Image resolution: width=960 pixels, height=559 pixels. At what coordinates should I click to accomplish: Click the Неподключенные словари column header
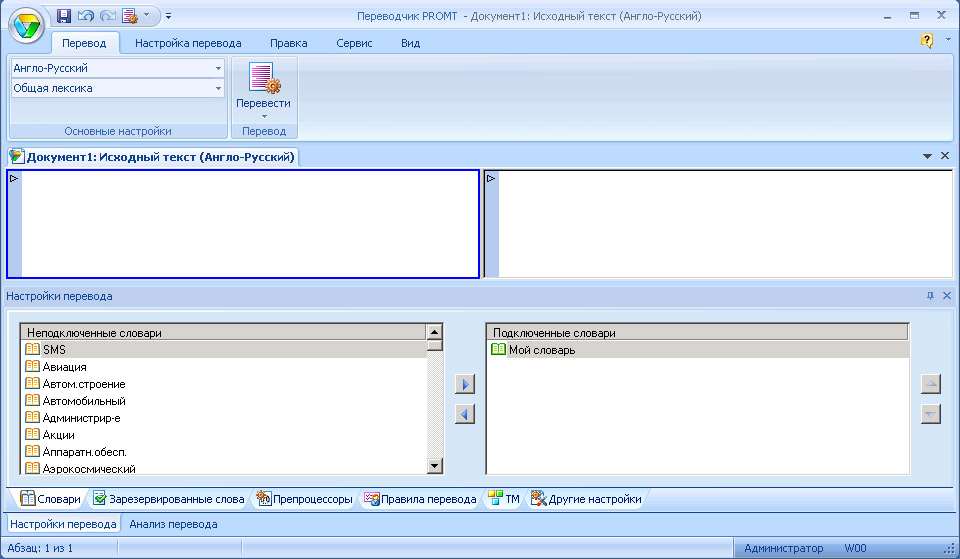(x=223, y=332)
